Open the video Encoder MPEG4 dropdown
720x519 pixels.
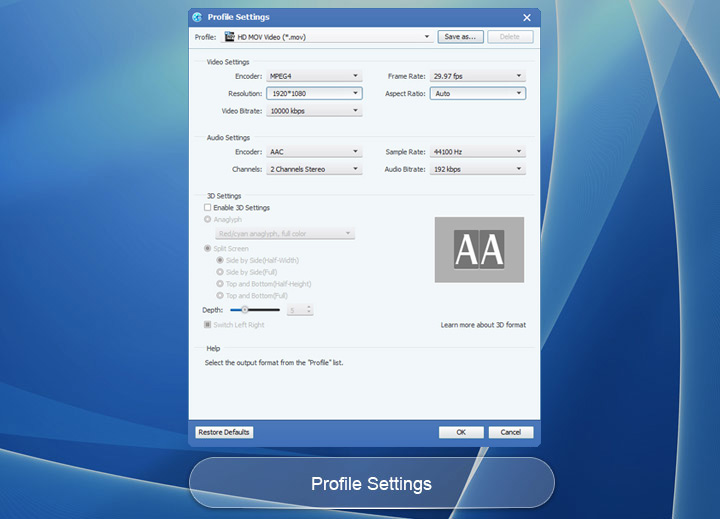[x=314, y=76]
